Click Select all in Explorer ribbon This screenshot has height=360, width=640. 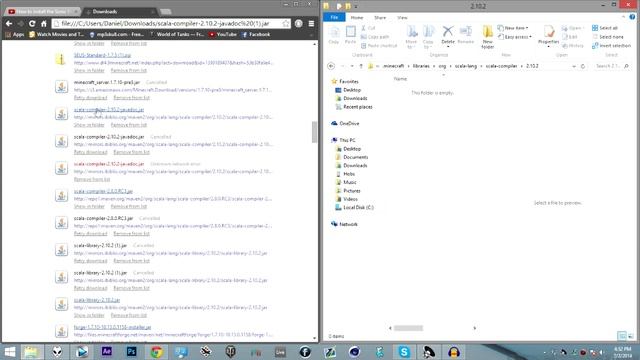(x=604, y=28)
